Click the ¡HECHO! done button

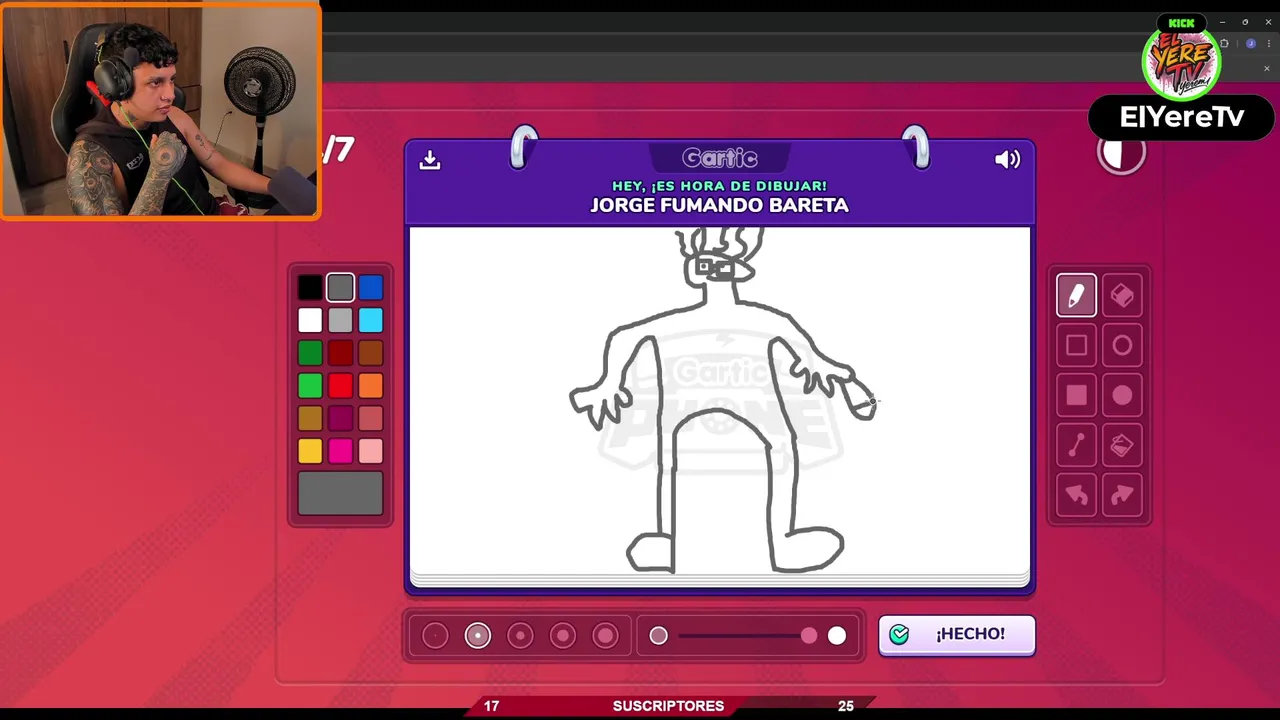957,634
